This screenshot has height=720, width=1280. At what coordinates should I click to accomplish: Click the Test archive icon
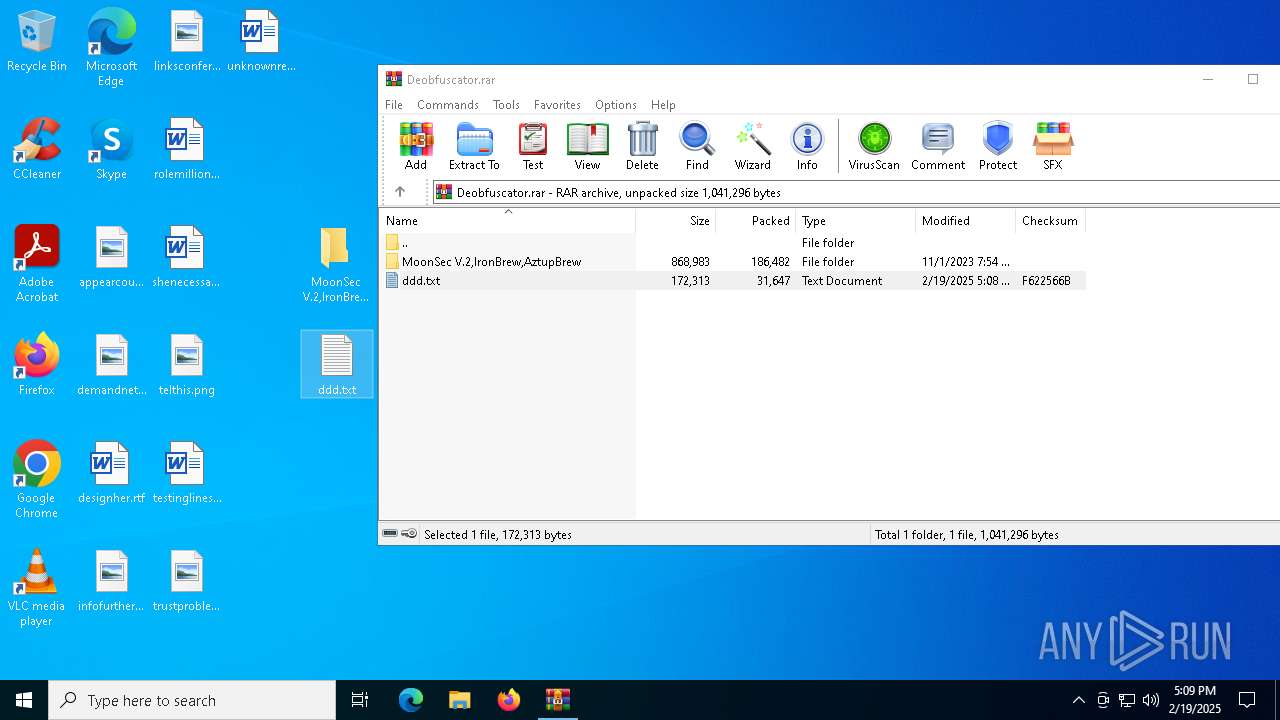pyautogui.click(x=533, y=146)
